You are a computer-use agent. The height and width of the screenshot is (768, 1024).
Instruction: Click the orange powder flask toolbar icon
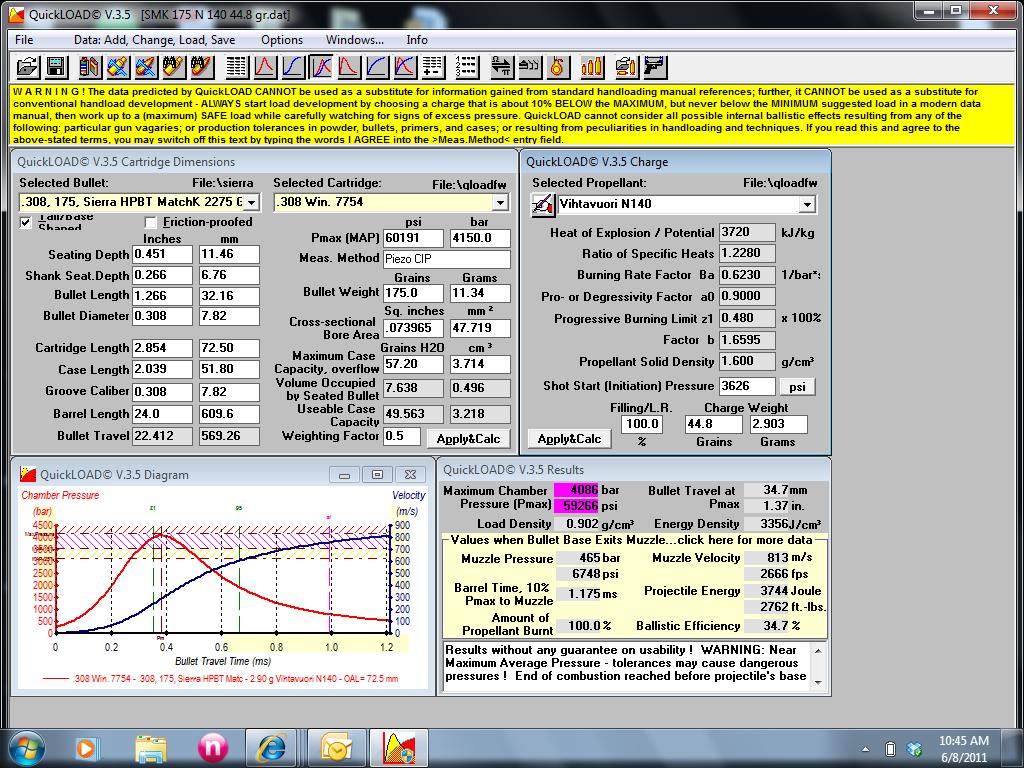[557, 67]
